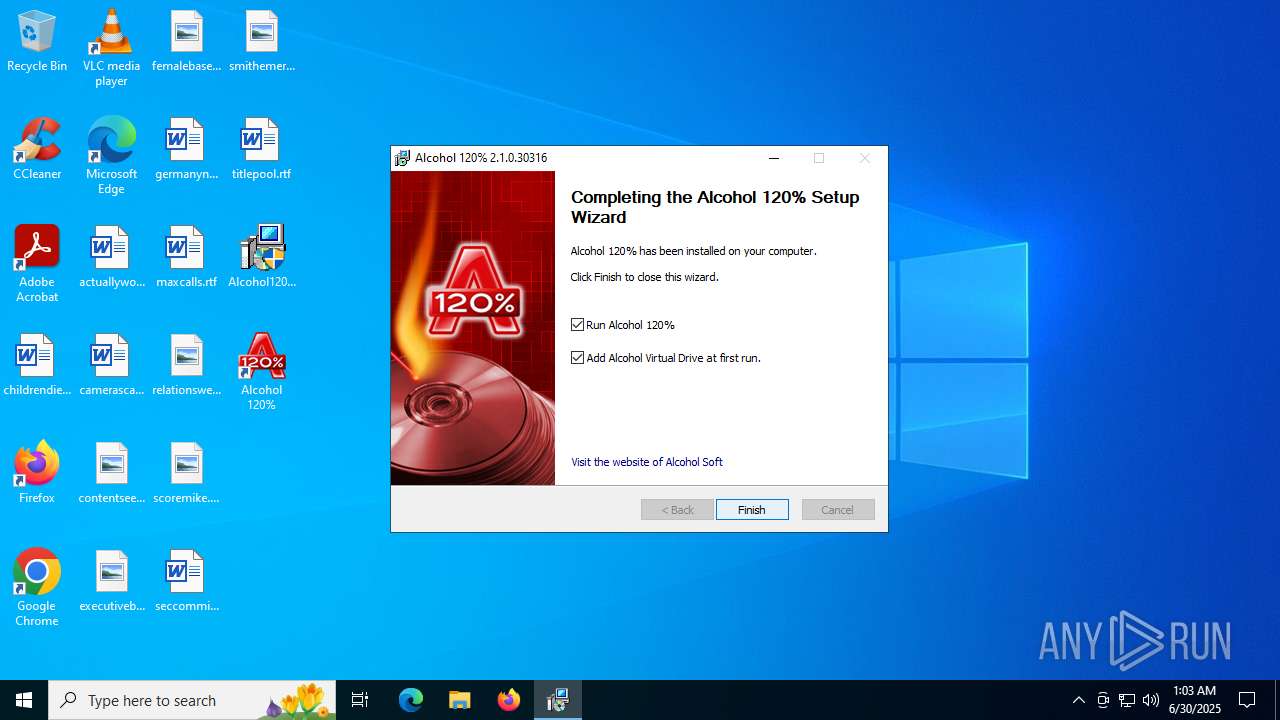Screen dimensions: 1280x720
Task: Open volume control tray icon
Action: coord(1151,700)
